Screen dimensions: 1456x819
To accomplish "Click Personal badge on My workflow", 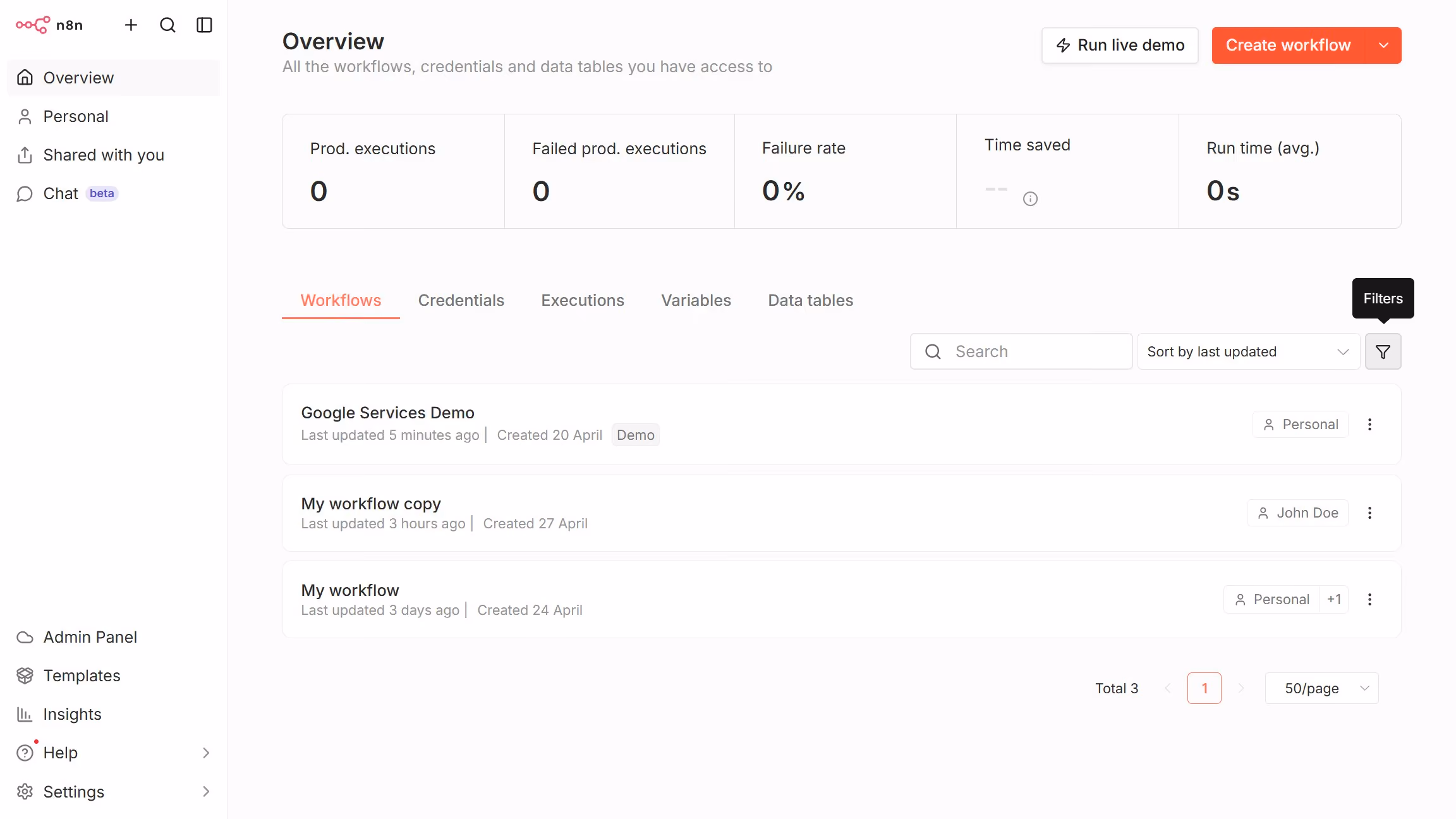I will [1272, 600].
